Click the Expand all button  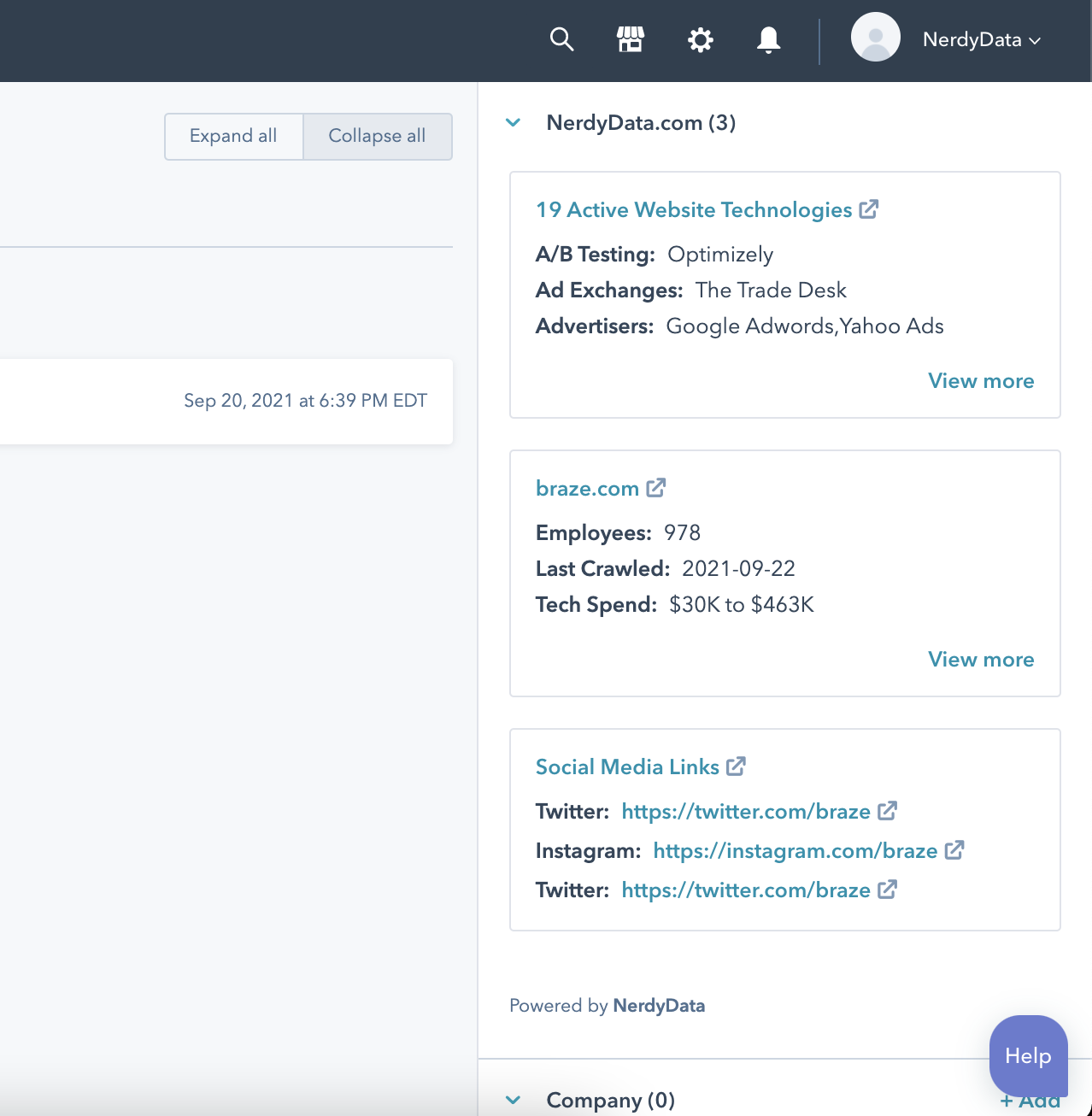click(x=233, y=136)
